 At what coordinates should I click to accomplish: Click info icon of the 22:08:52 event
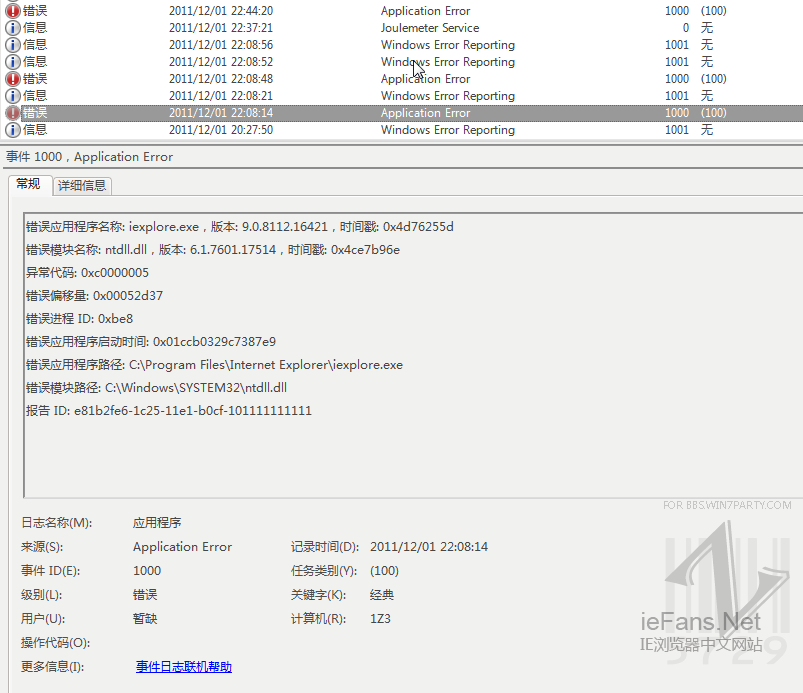pos(13,62)
